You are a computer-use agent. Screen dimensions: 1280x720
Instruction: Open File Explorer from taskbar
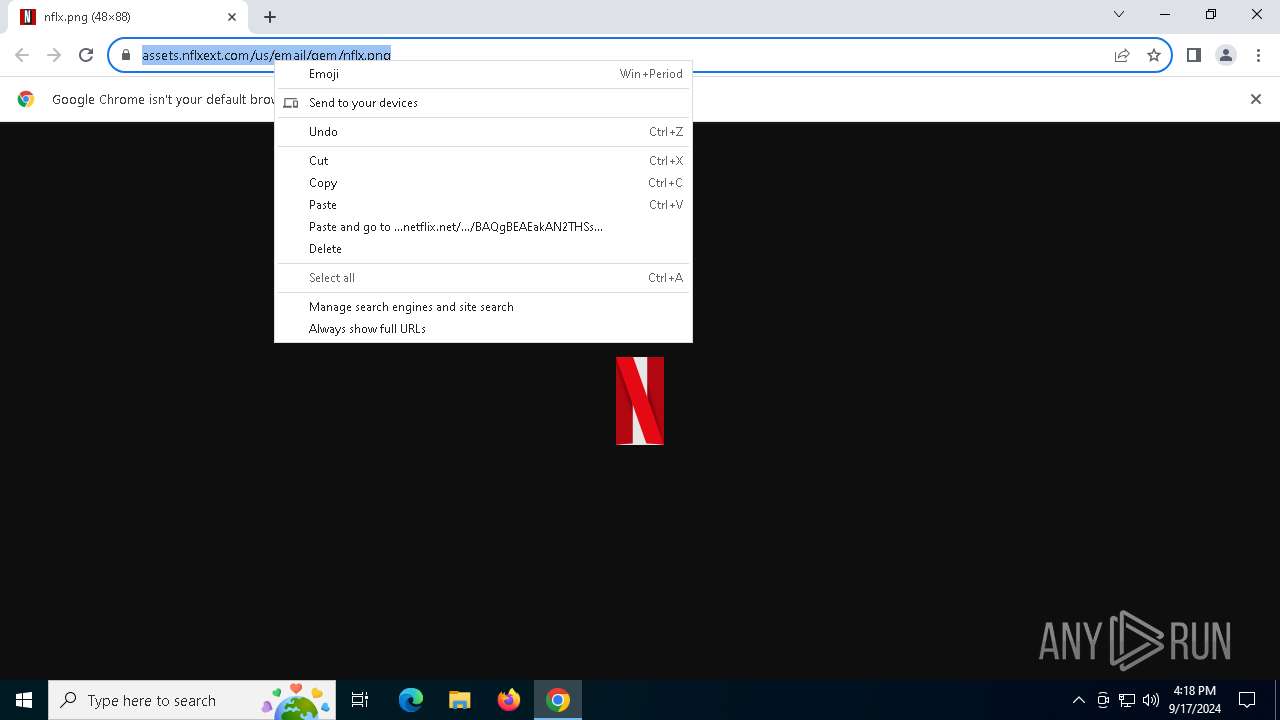[x=460, y=700]
